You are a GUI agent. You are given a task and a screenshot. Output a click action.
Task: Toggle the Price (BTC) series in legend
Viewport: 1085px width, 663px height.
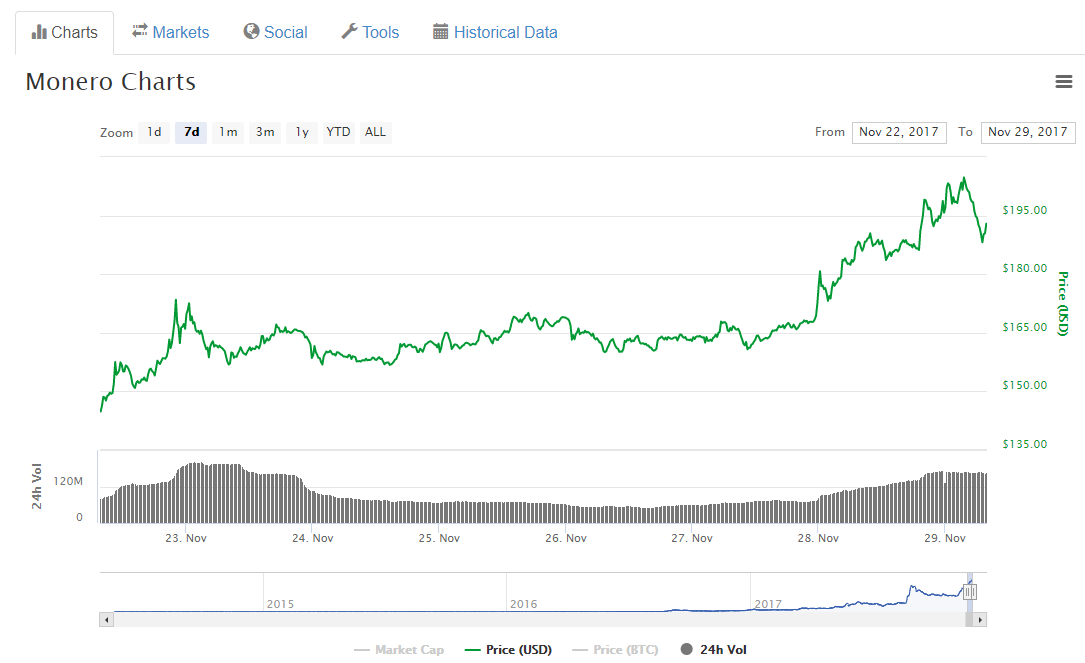point(615,650)
